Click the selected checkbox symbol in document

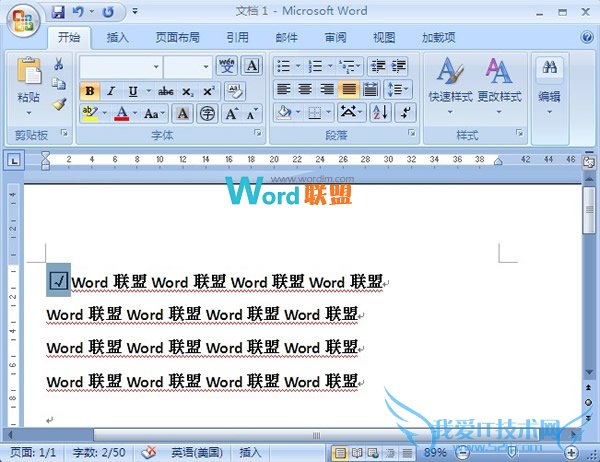[x=59, y=281]
